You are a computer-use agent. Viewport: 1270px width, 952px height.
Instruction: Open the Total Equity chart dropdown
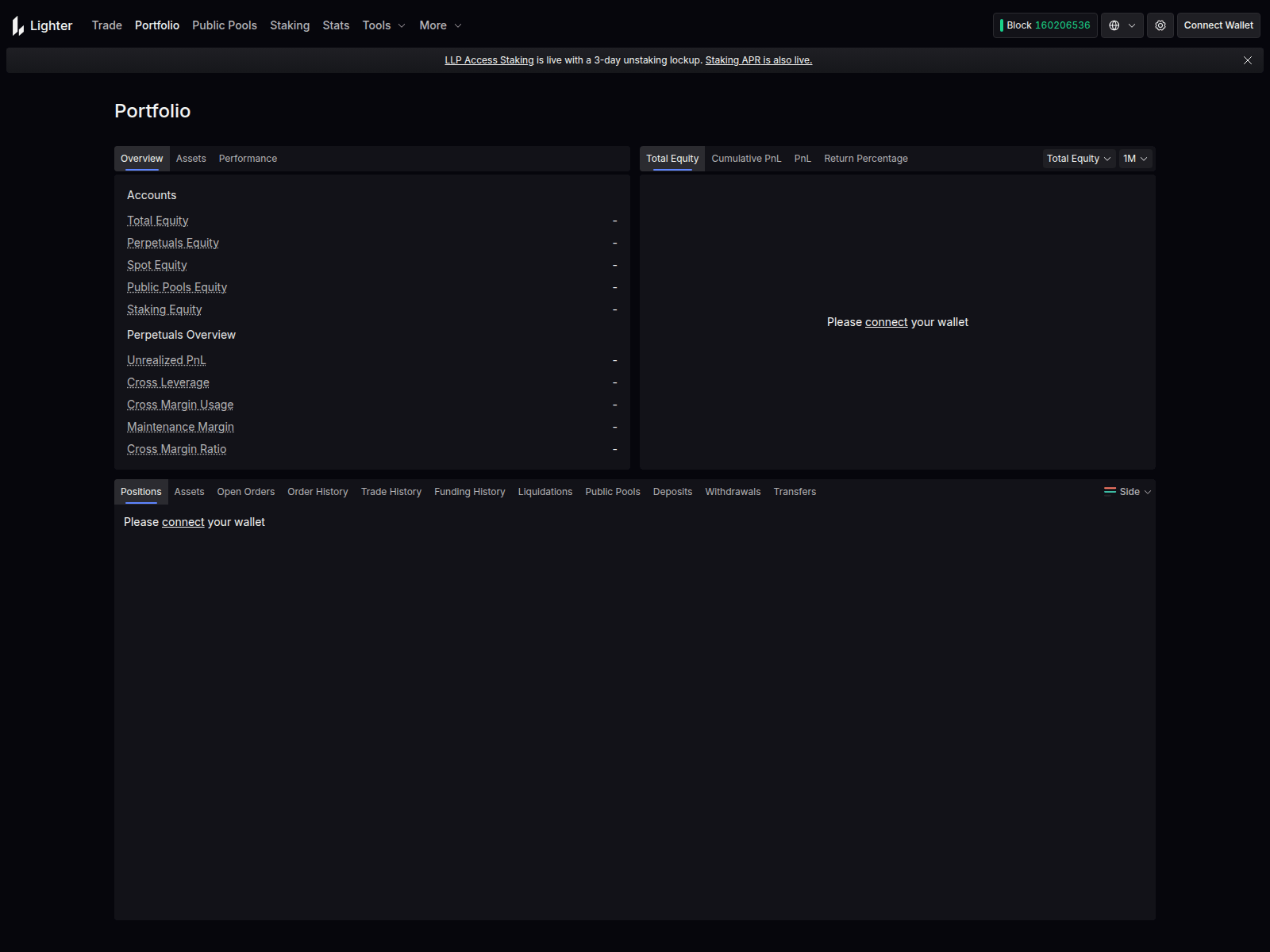[x=1079, y=159]
